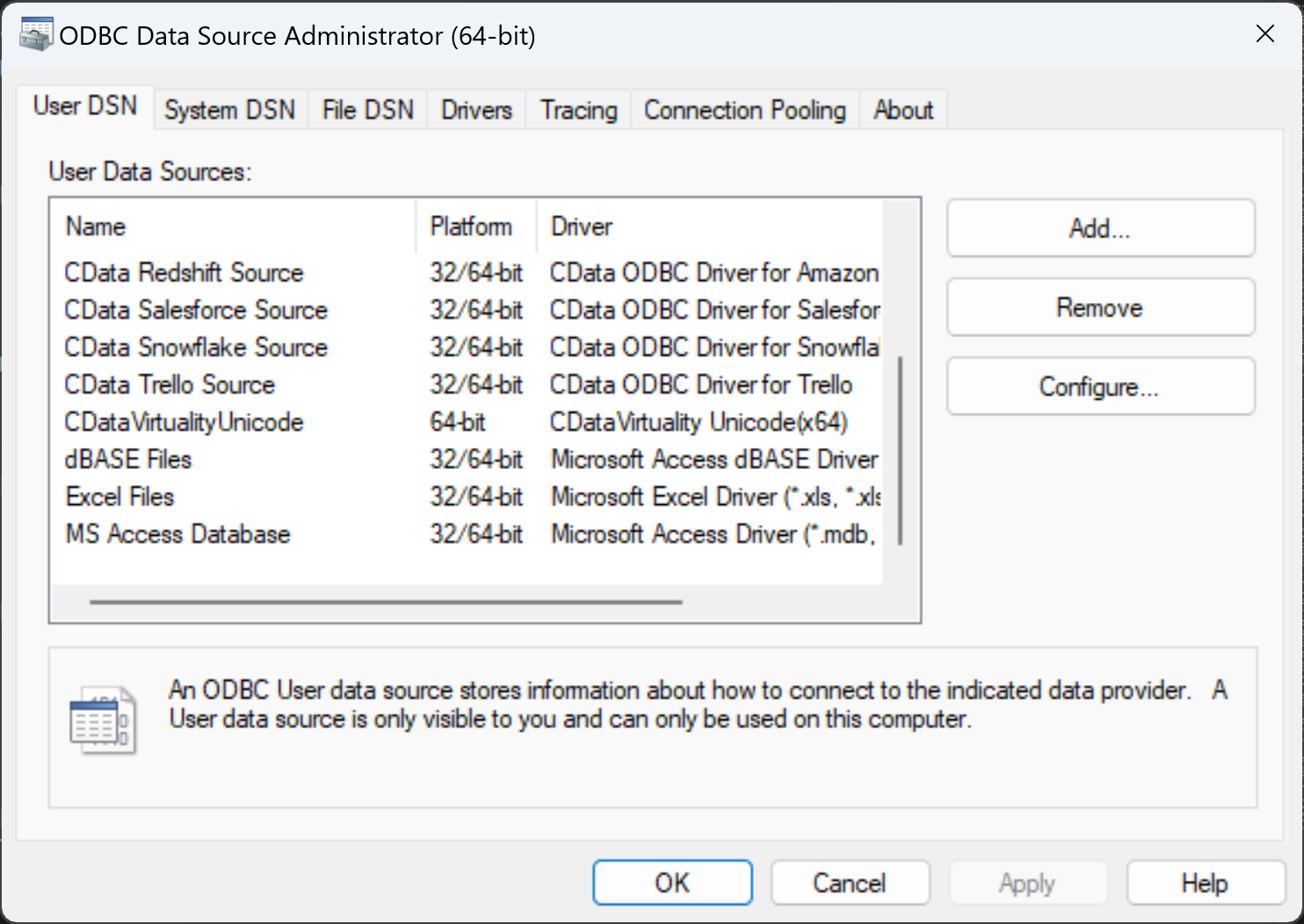The height and width of the screenshot is (924, 1304).
Task: Switch to the System DSN tab
Action: [229, 110]
